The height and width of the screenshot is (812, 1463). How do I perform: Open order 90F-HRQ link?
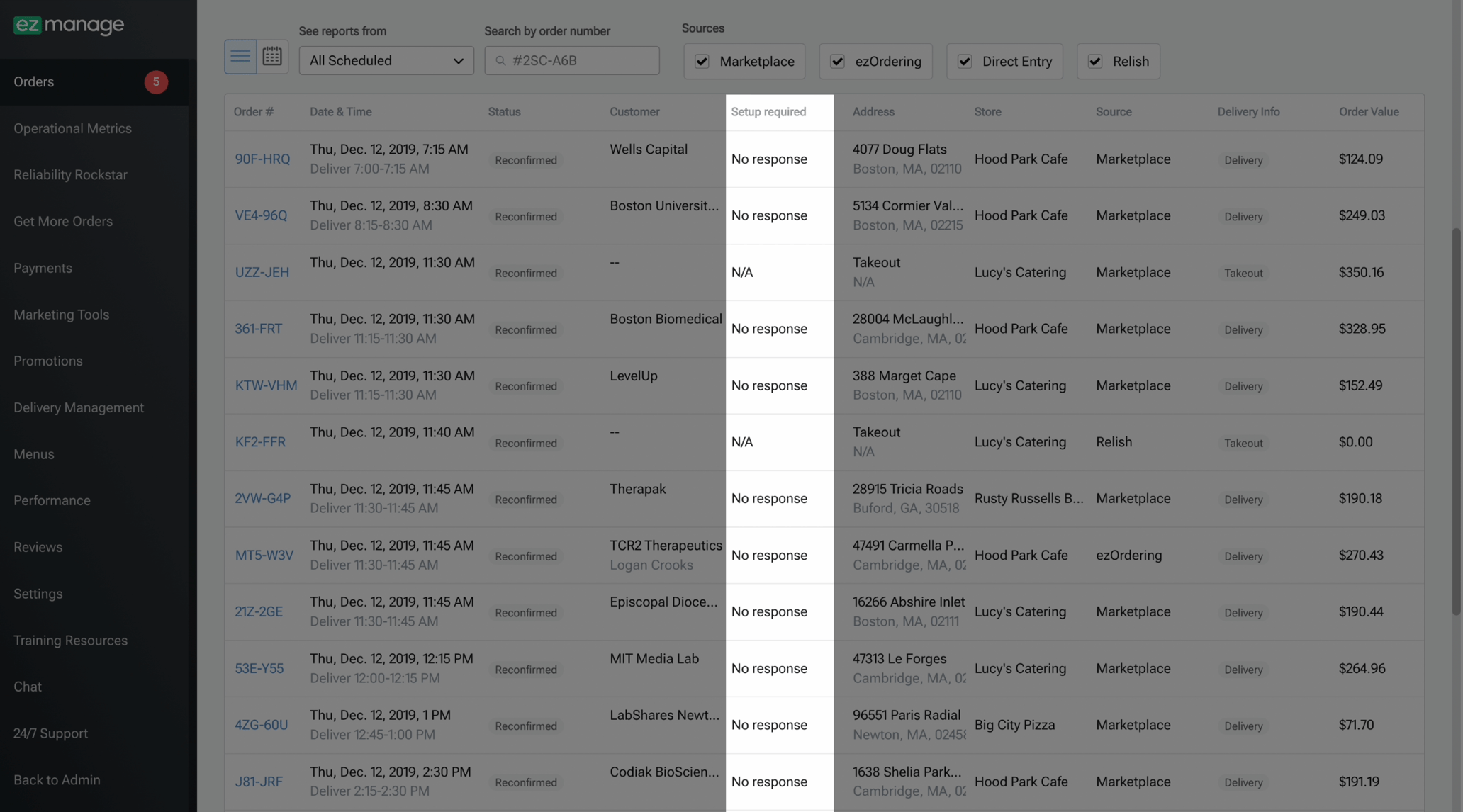(x=262, y=159)
